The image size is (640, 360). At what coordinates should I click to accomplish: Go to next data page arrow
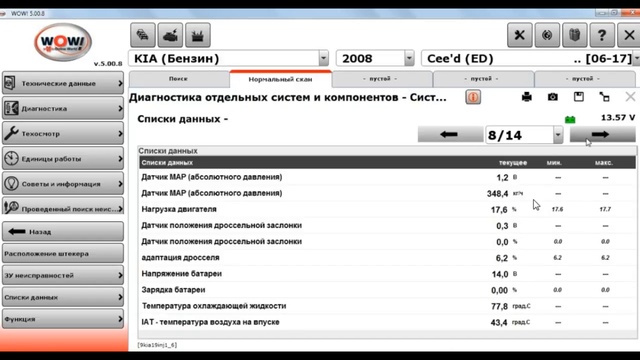pos(602,134)
